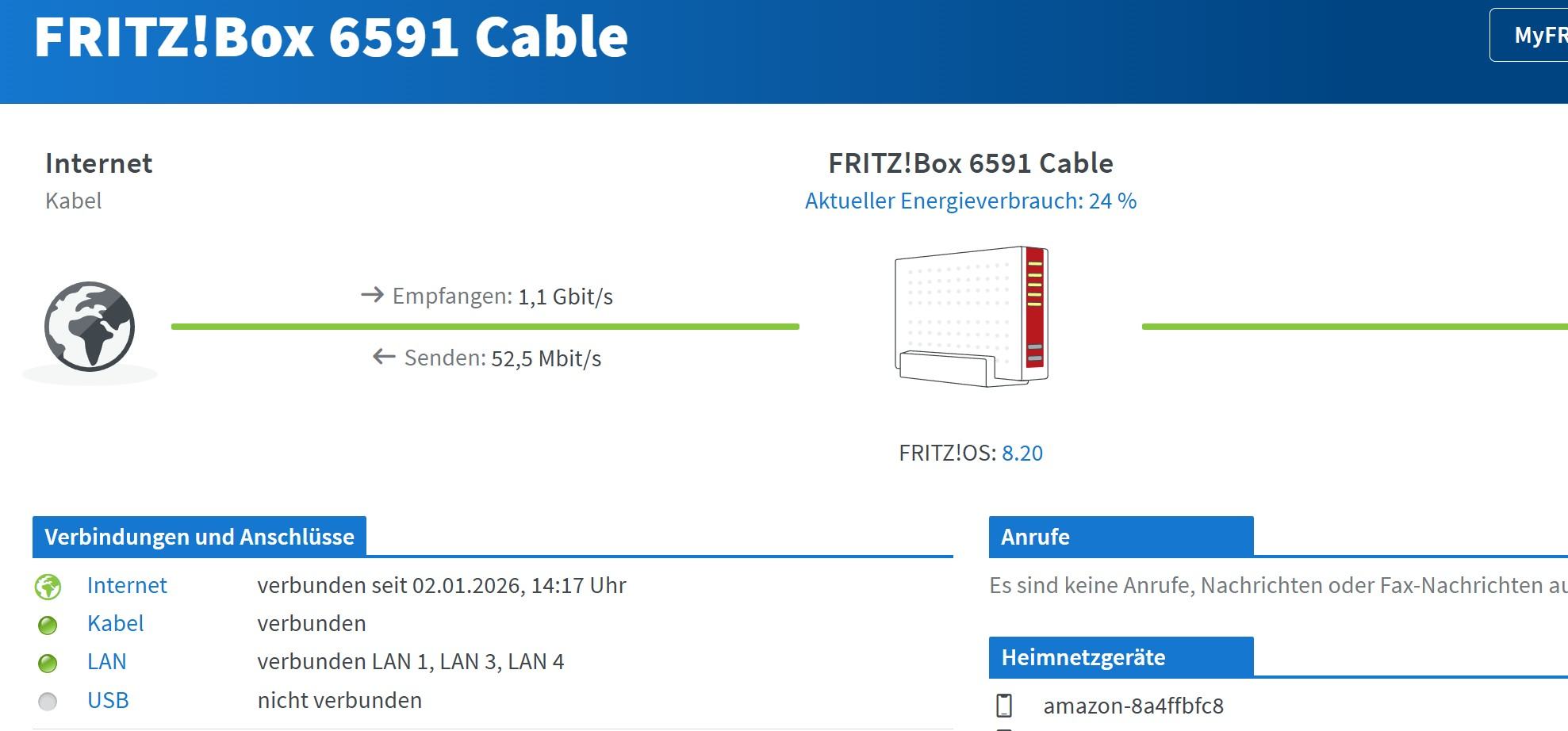Open FRITZ!OS version 8.20 link
This screenshot has height=731, width=1568.
[x=1022, y=454]
